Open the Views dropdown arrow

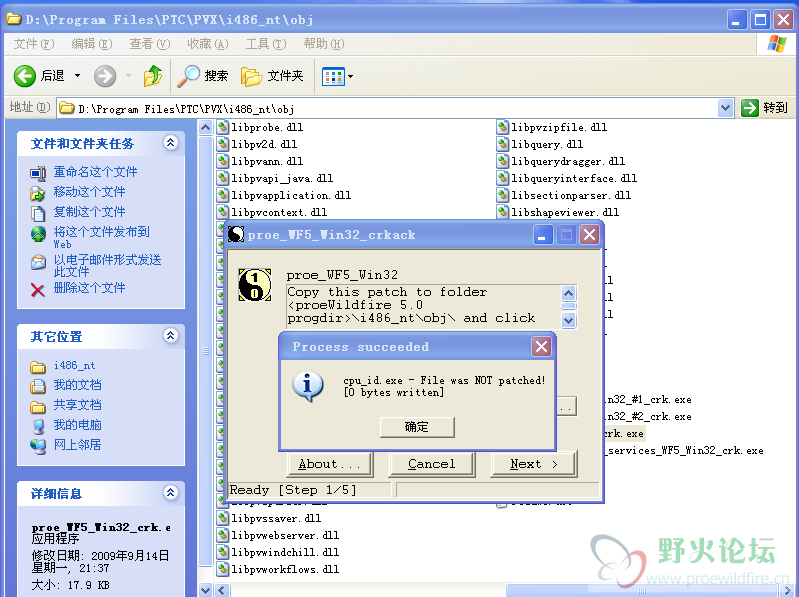point(351,77)
